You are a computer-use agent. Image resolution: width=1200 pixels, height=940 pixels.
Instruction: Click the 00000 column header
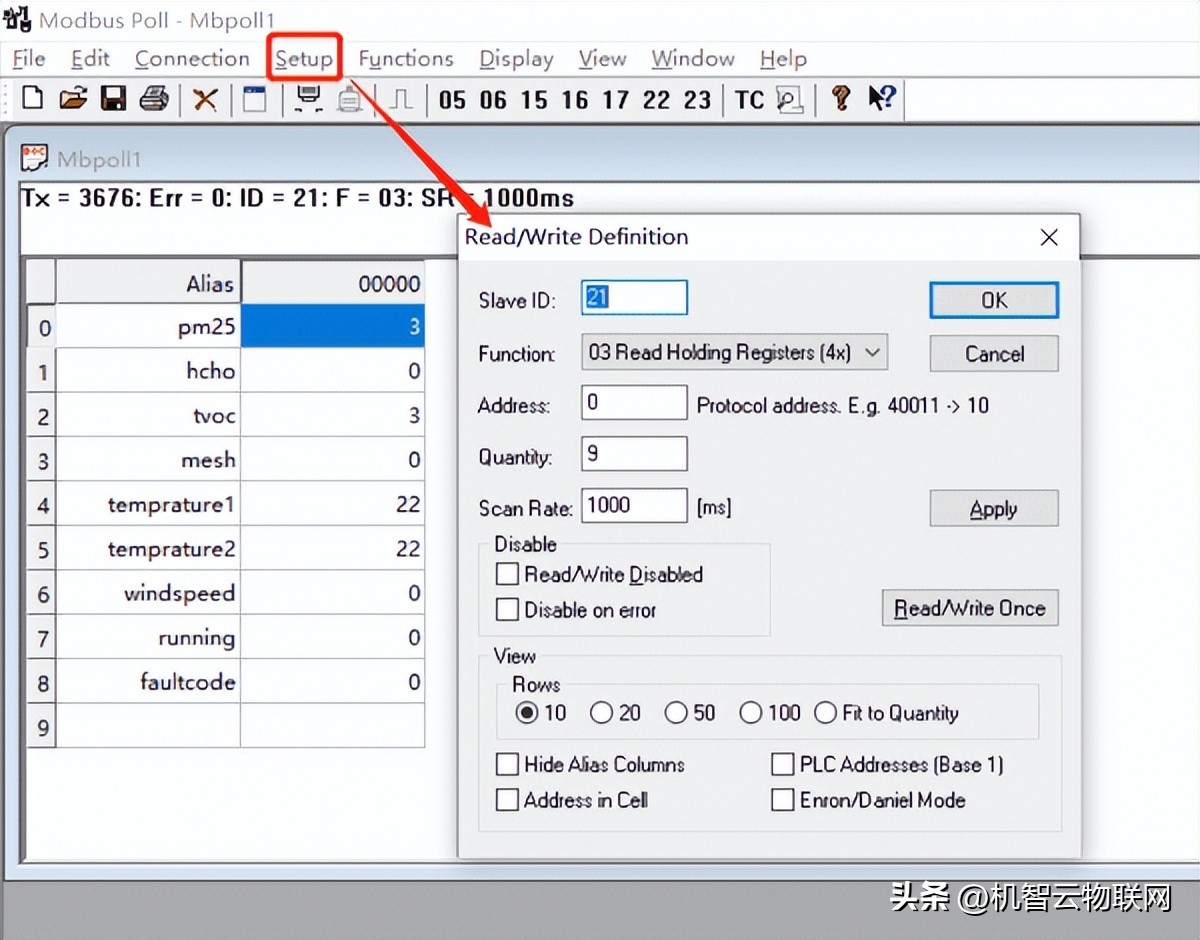pos(333,283)
